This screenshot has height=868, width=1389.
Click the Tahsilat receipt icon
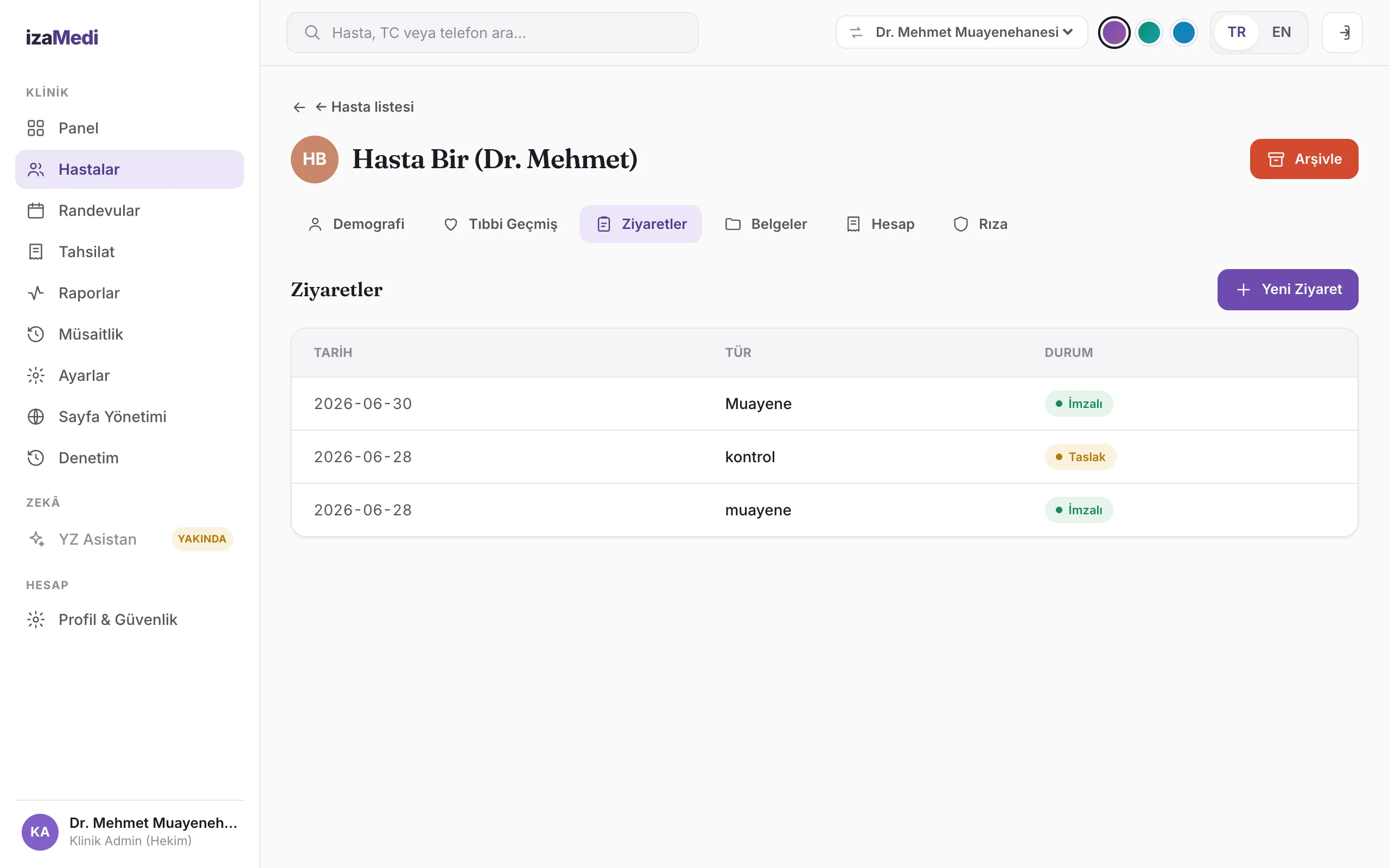click(36, 252)
